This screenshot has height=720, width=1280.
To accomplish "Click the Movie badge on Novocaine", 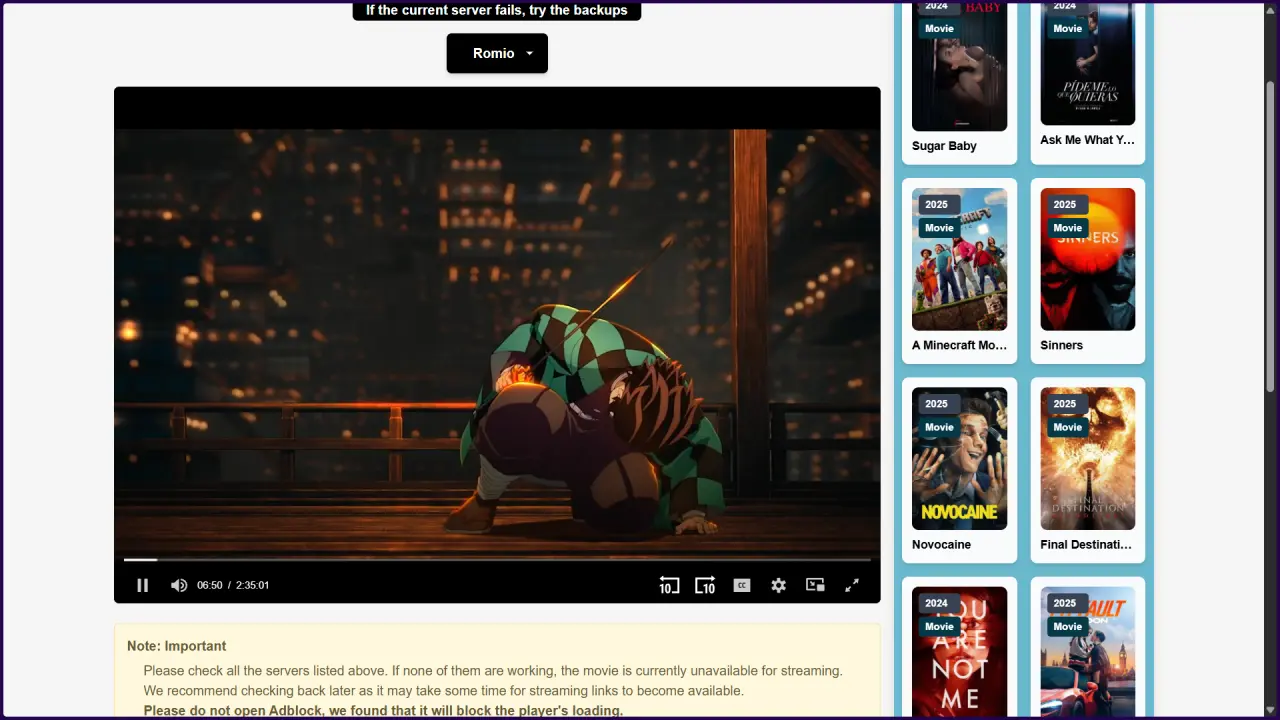I will tap(939, 427).
